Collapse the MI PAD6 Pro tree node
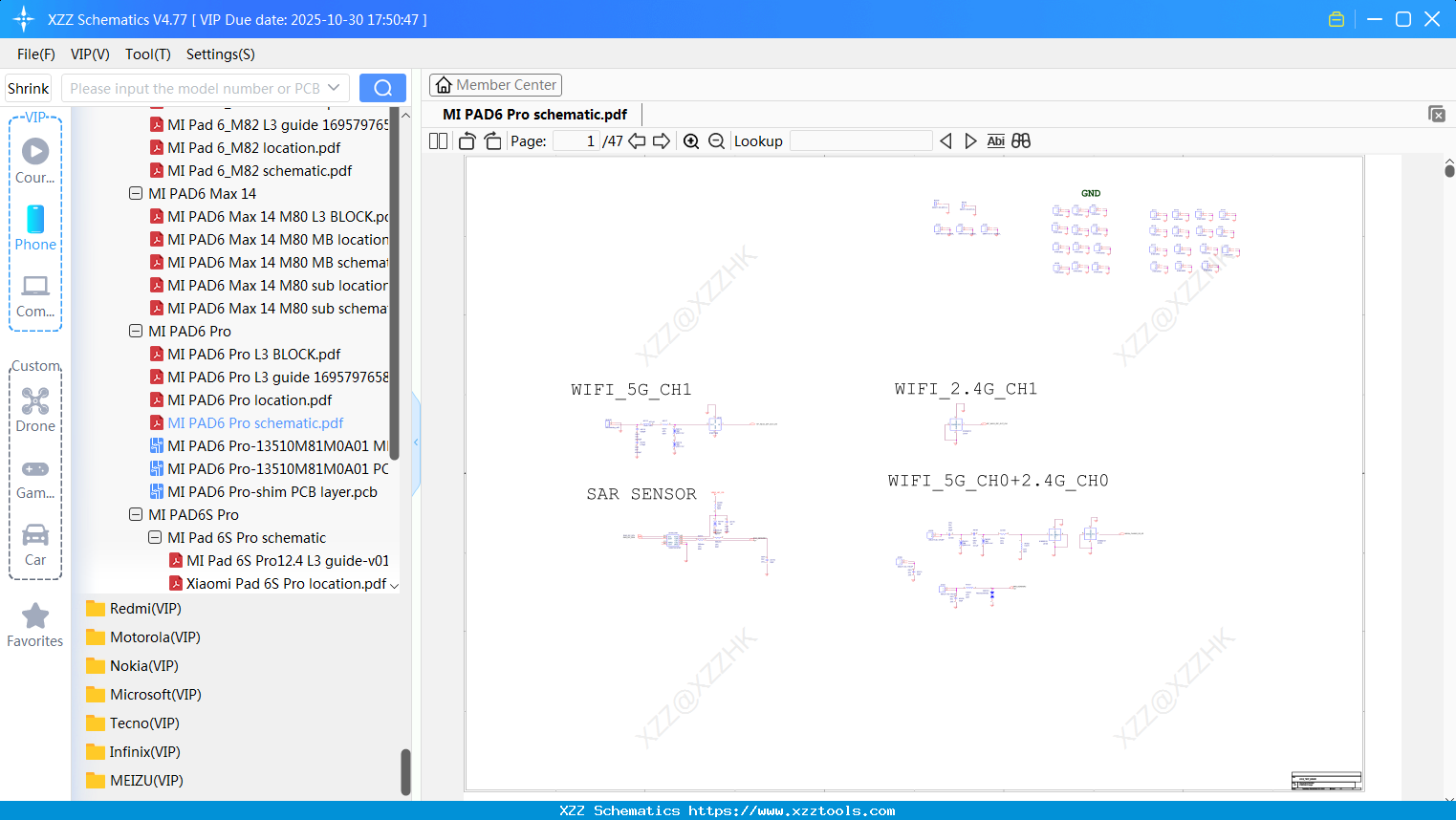This screenshot has height=820, width=1456. 136,332
